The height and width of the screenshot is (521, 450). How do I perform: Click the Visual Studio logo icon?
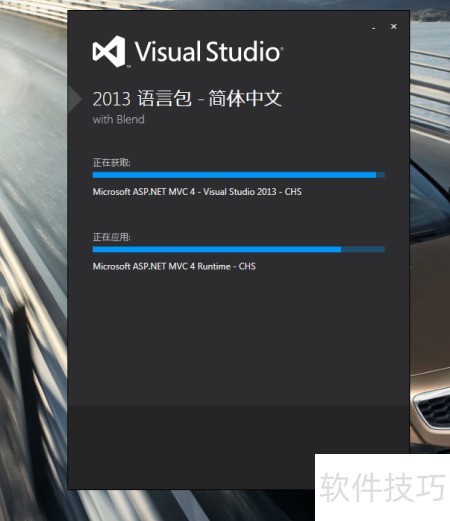pyautogui.click(x=109, y=52)
